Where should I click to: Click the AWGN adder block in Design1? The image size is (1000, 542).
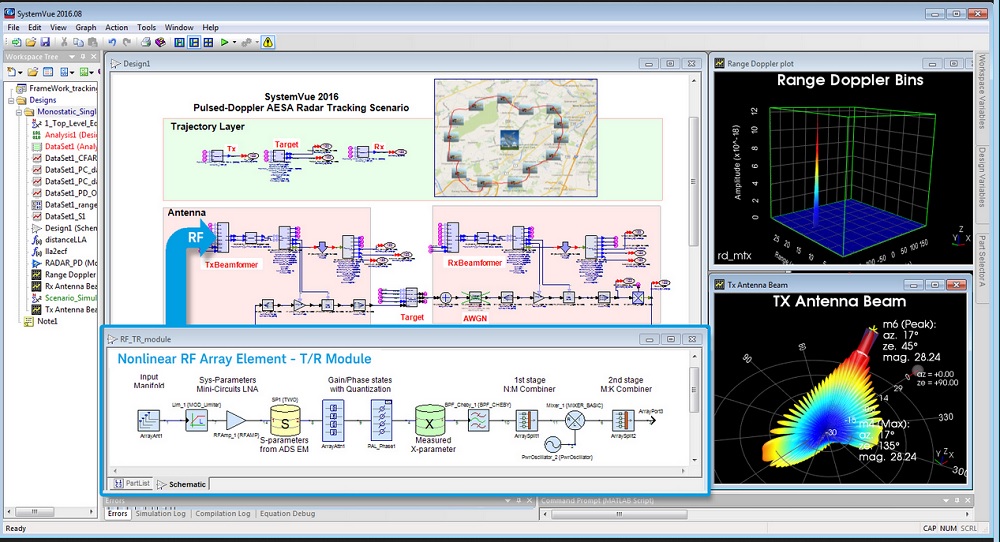coord(445,298)
